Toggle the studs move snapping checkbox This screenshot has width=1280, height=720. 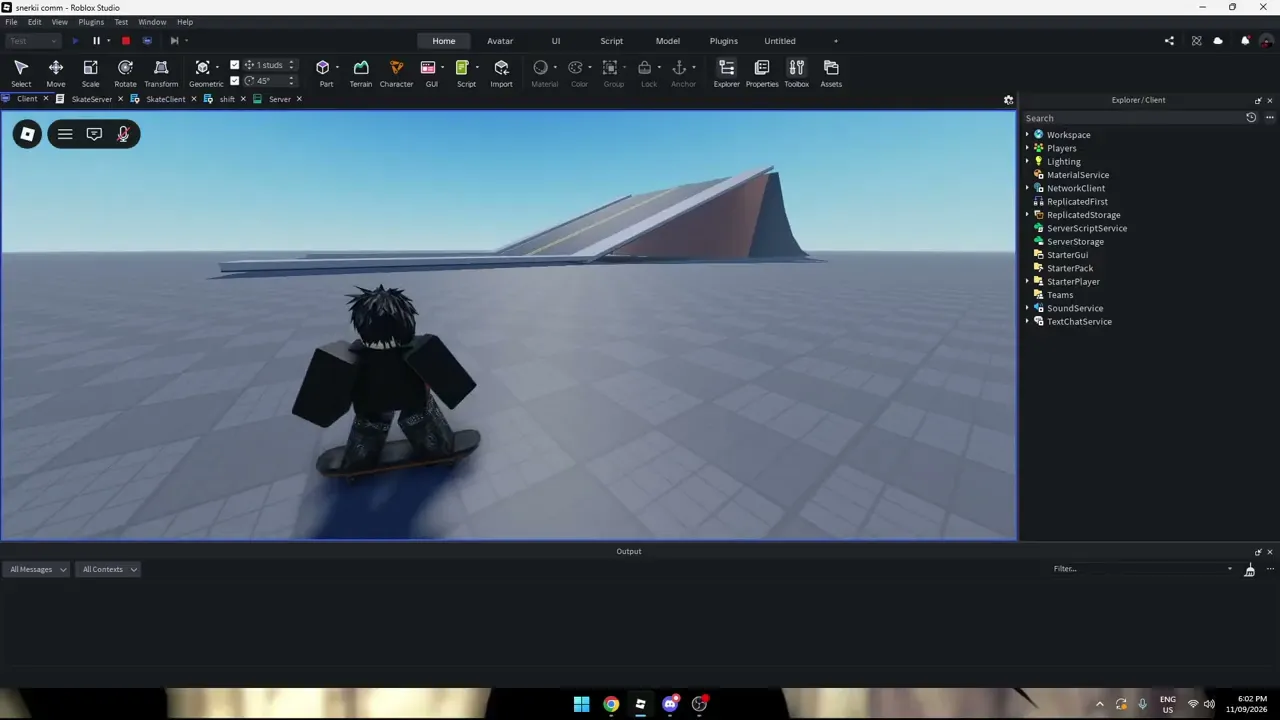(235, 65)
